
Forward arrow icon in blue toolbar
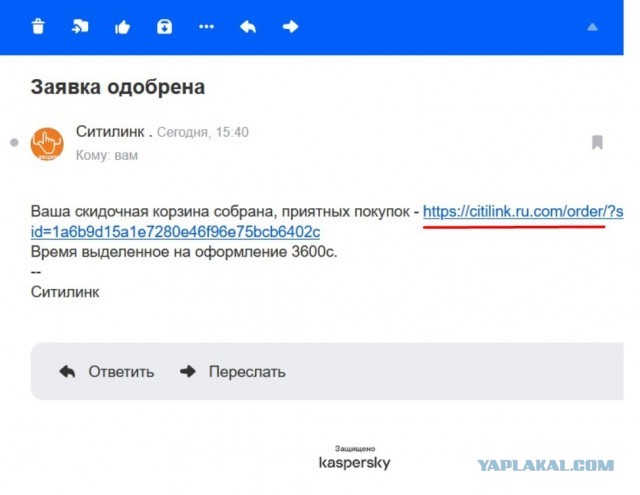pos(290,27)
